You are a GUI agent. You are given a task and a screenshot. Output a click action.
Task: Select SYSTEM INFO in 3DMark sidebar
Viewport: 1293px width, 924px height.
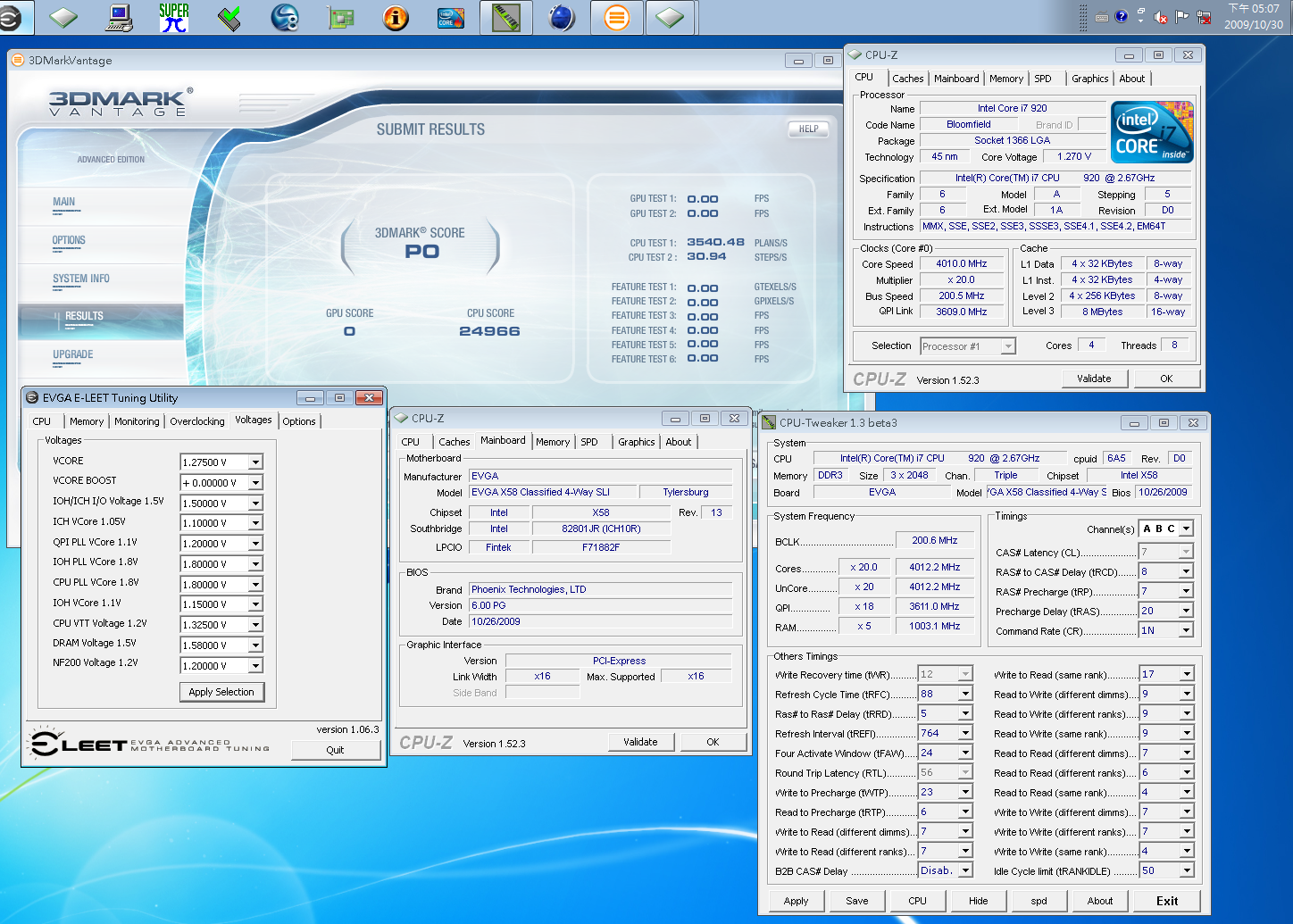coord(81,279)
